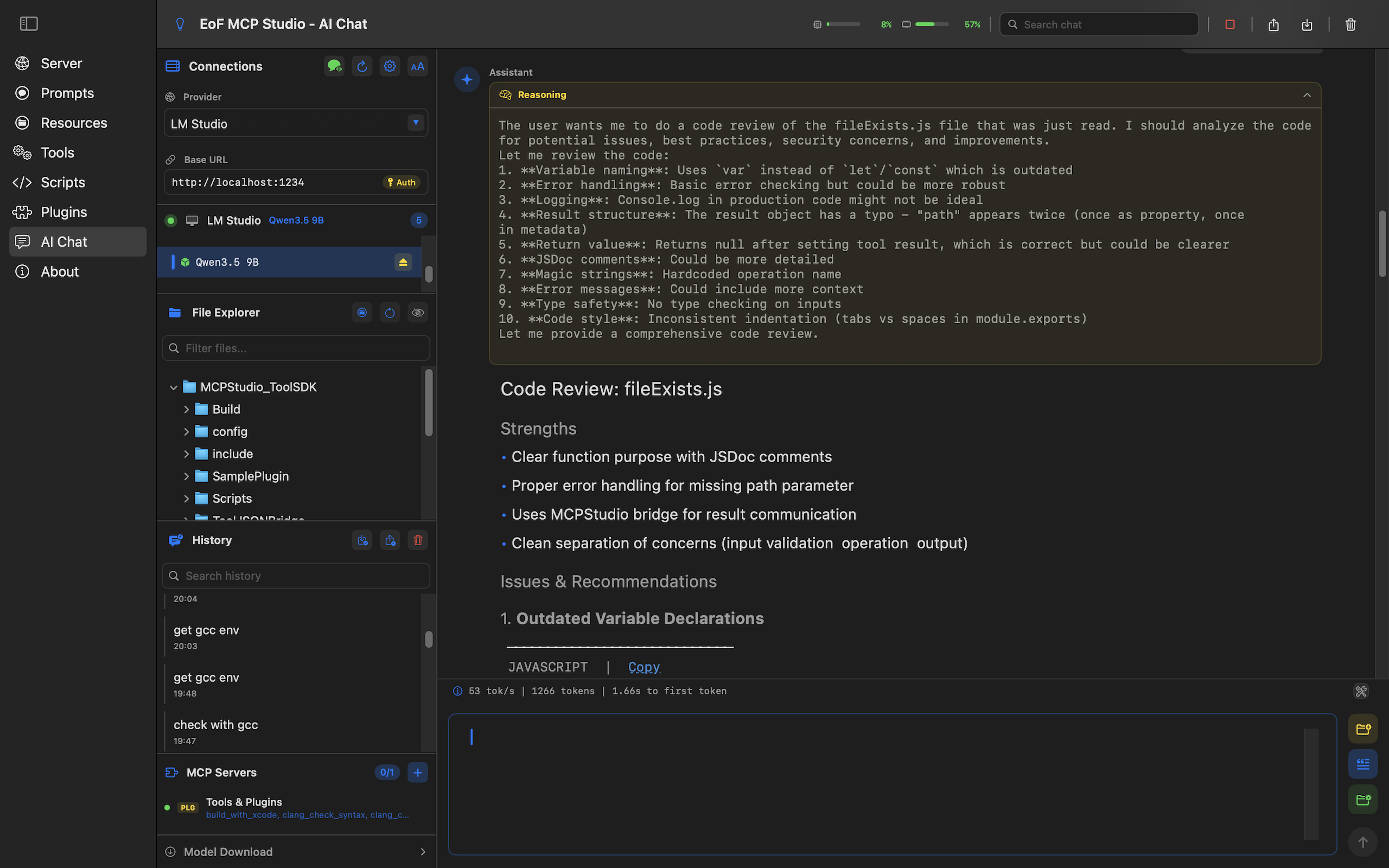Click green folder icon beside input
The width and height of the screenshot is (1389, 868).
point(1363,800)
